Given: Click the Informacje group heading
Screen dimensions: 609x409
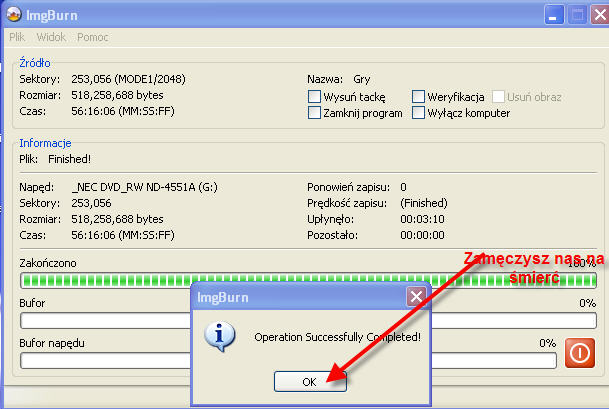Looking at the screenshot, I should [45, 143].
